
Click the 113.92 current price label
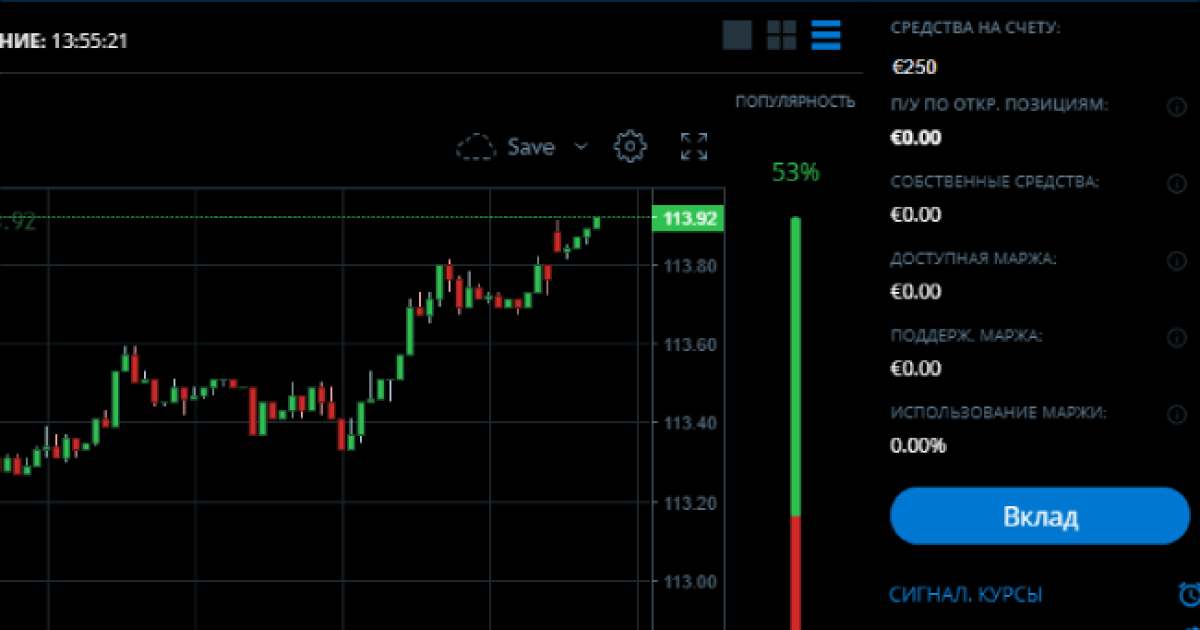click(x=690, y=219)
